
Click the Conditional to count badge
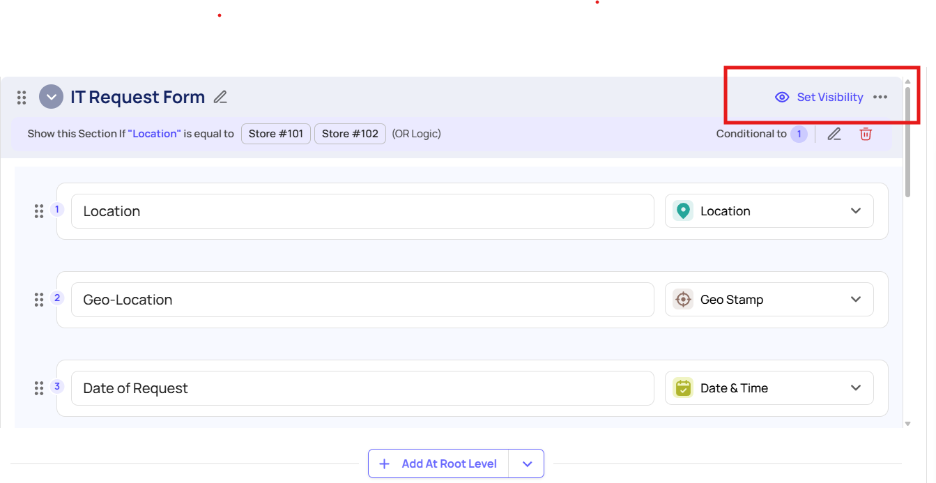(x=799, y=134)
